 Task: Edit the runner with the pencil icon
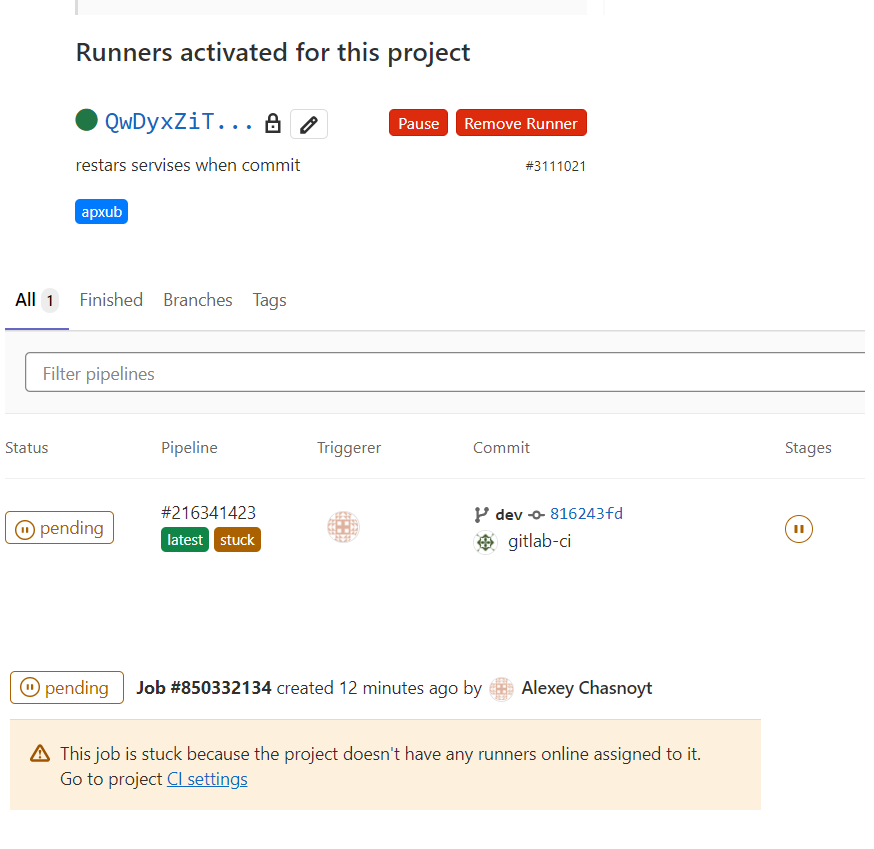[309, 124]
